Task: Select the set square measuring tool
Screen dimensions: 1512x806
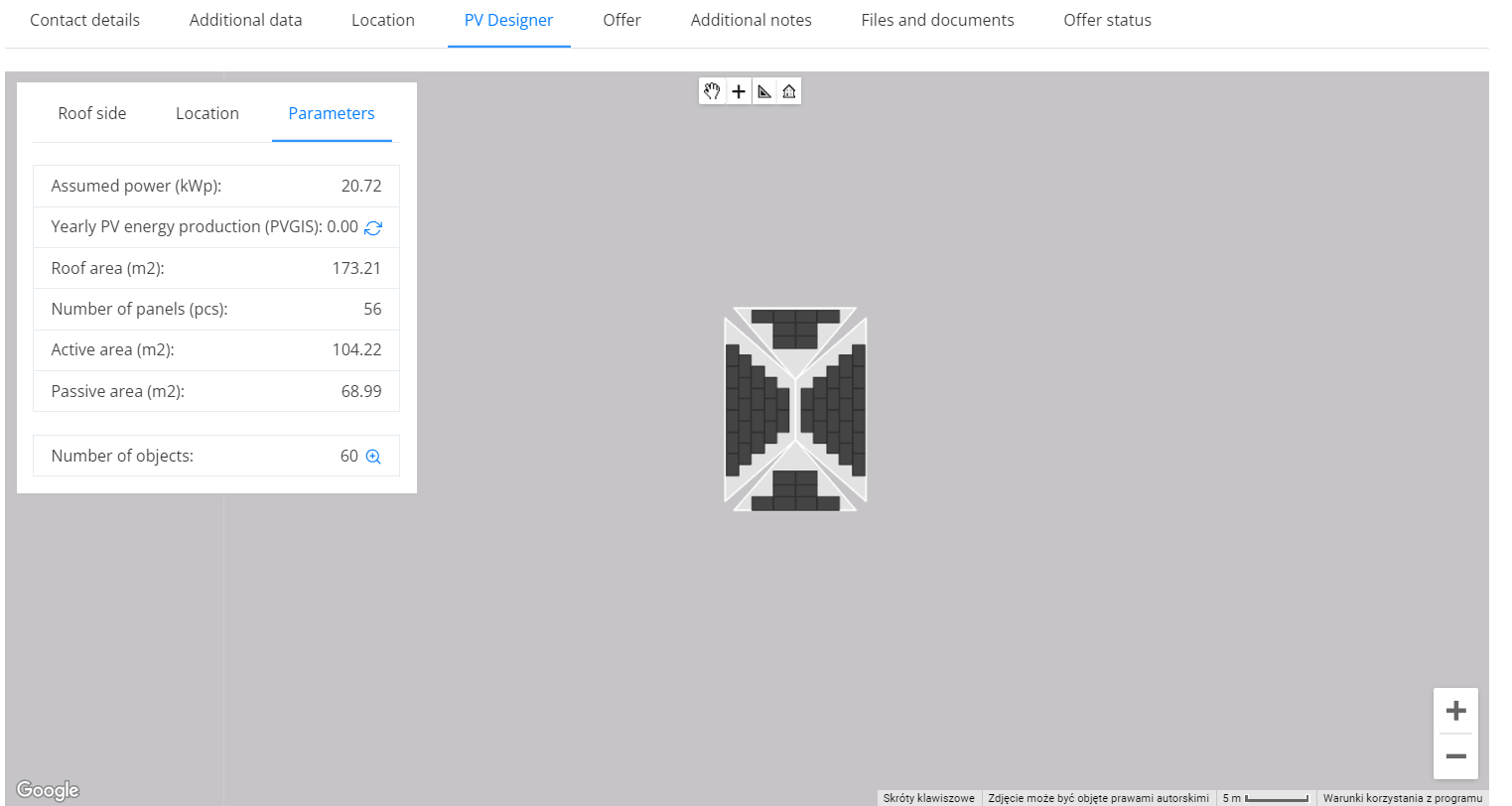Action: point(764,91)
